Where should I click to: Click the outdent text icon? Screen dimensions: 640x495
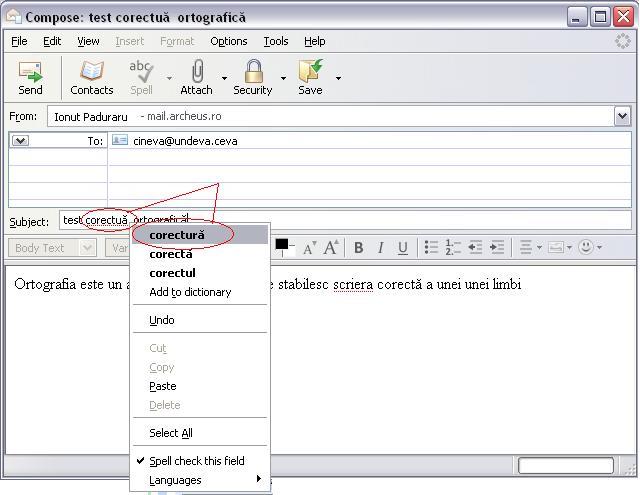[475, 247]
